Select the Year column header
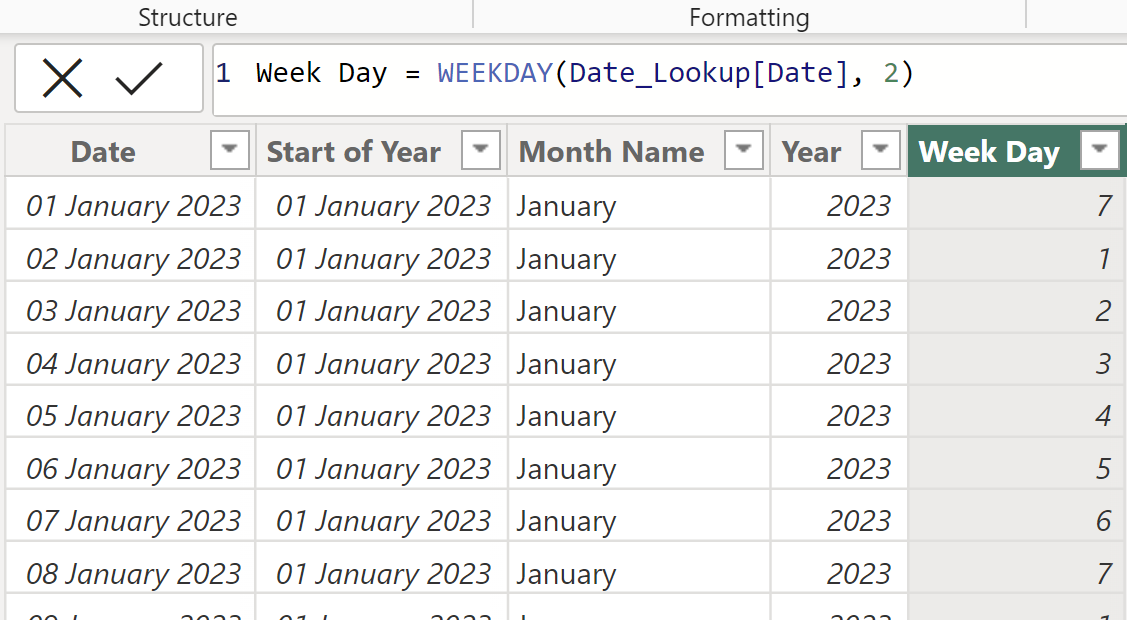This screenshot has height=620, width=1127. (x=811, y=152)
